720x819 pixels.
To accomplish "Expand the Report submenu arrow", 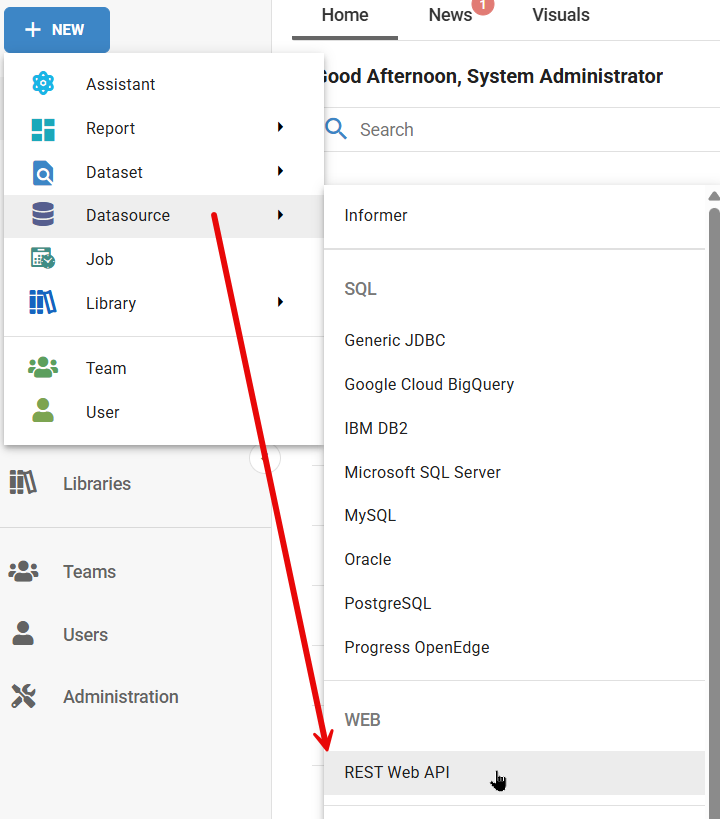I will point(281,128).
